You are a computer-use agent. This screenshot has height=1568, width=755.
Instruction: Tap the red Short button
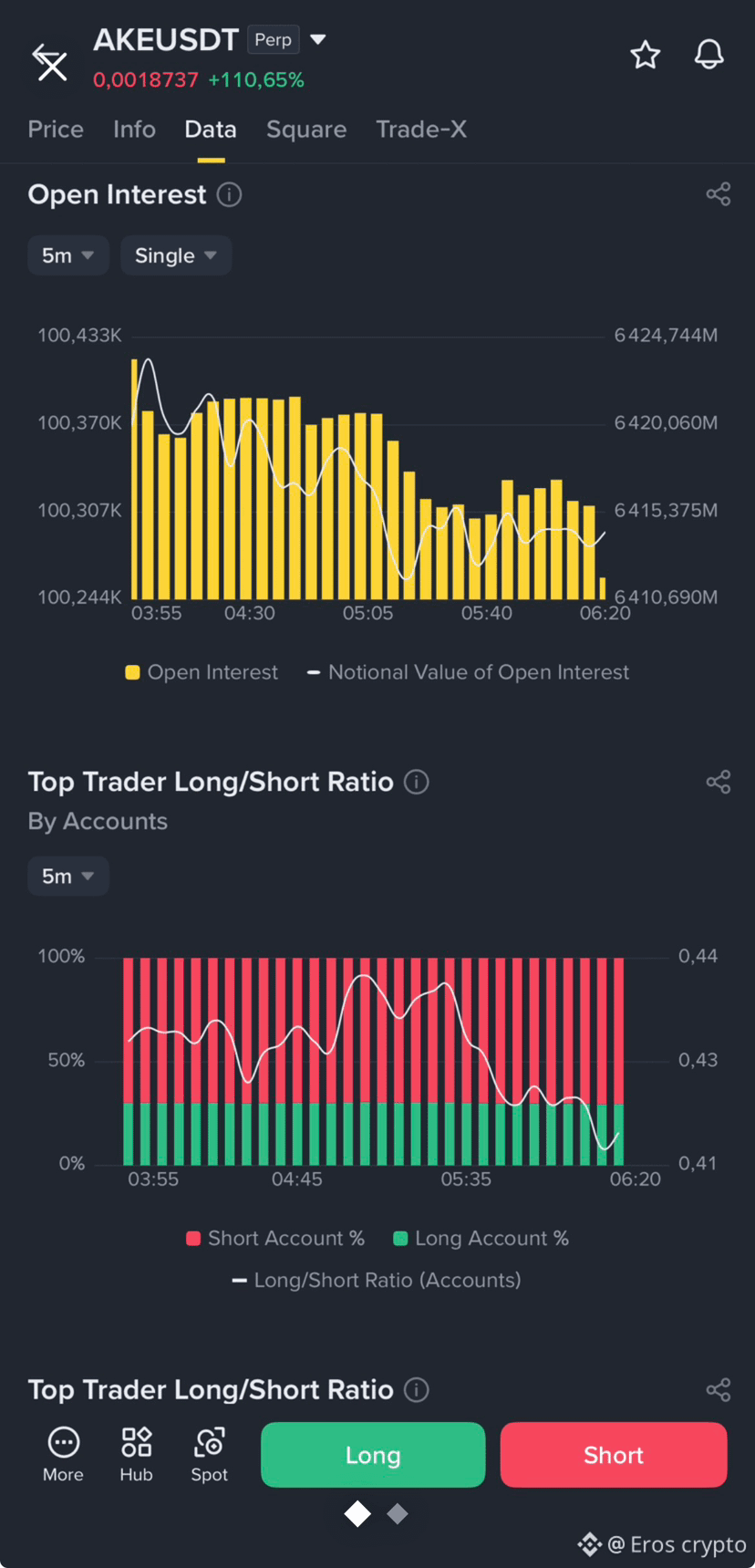tap(614, 1455)
